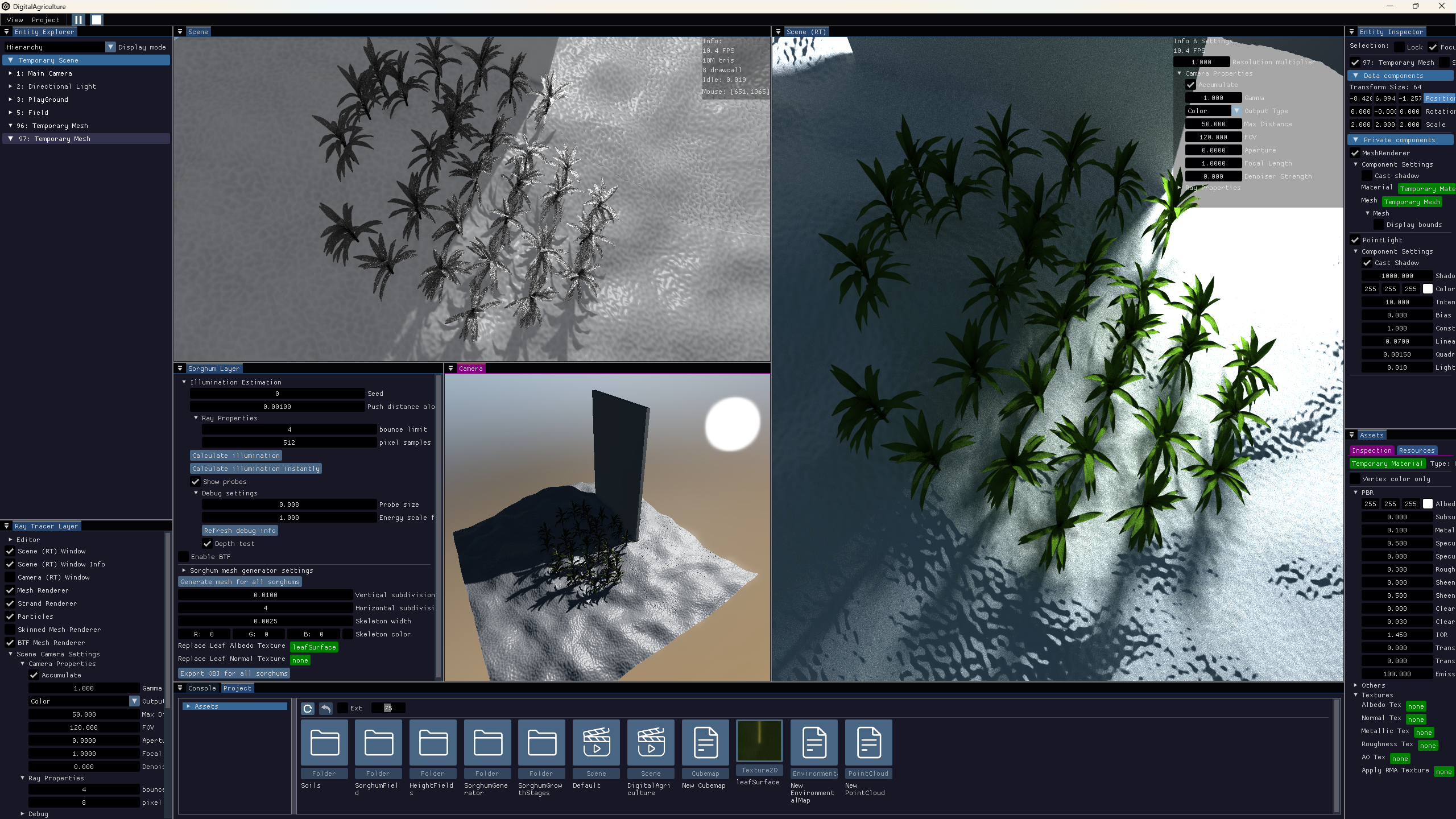The height and width of the screenshot is (819, 1456).
Task: Select the New Cubemap asset icon
Action: tap(705, 742)
